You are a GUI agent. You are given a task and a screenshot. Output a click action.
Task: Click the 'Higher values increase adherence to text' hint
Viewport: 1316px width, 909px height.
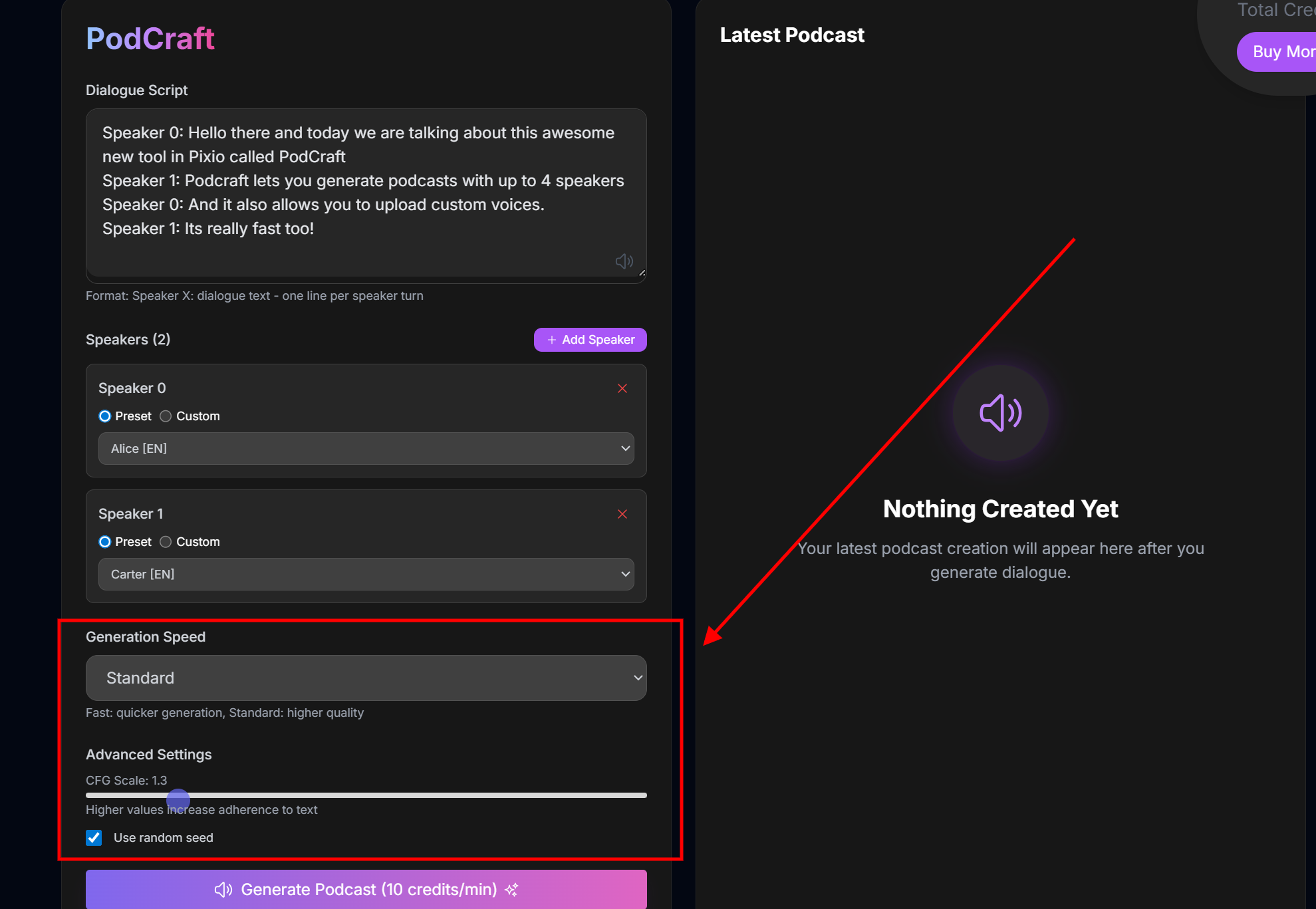click(x=201, y=810)
